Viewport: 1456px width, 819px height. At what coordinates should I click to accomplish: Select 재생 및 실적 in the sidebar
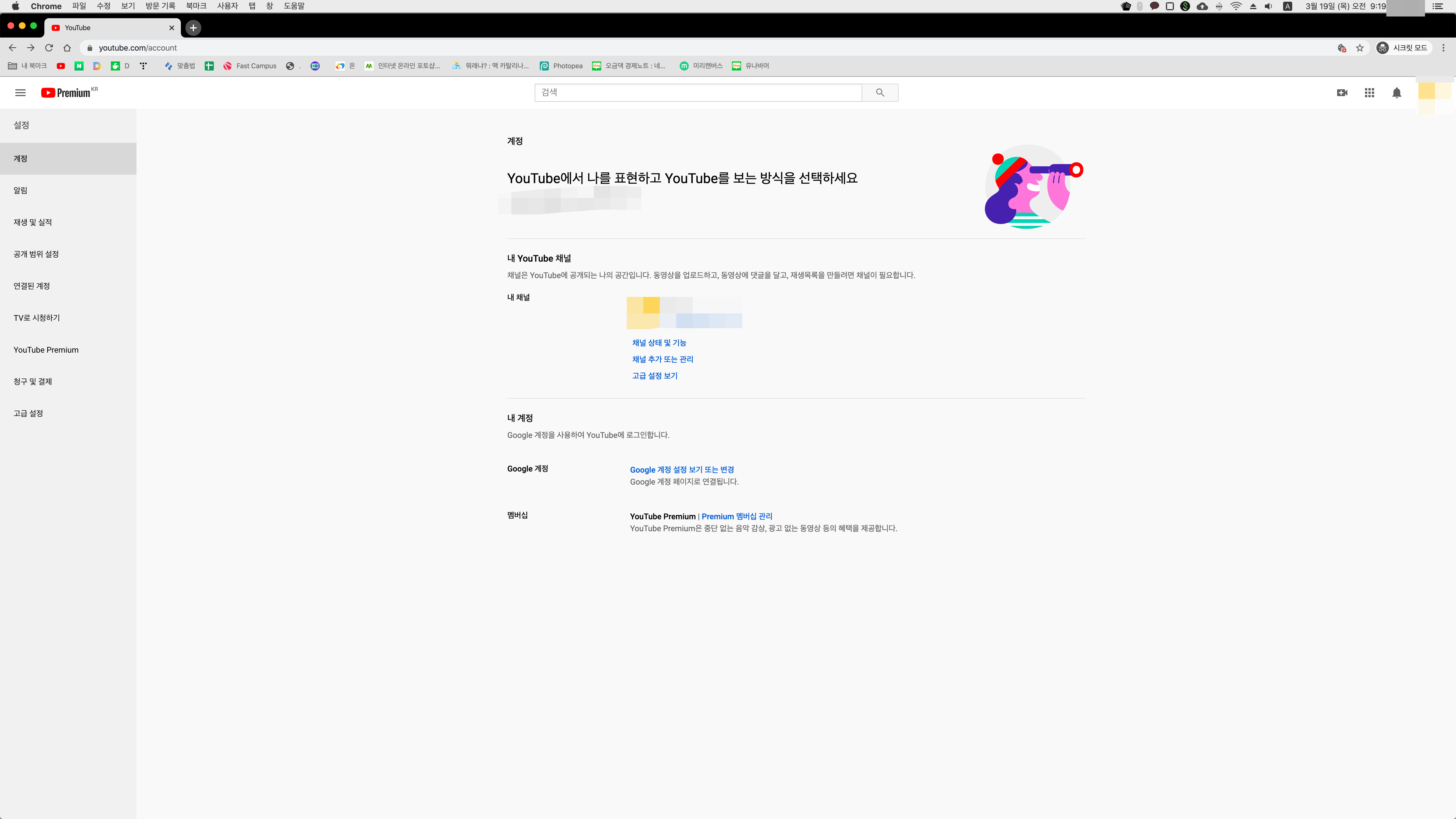pyautogui.click(x=68, y=222)
